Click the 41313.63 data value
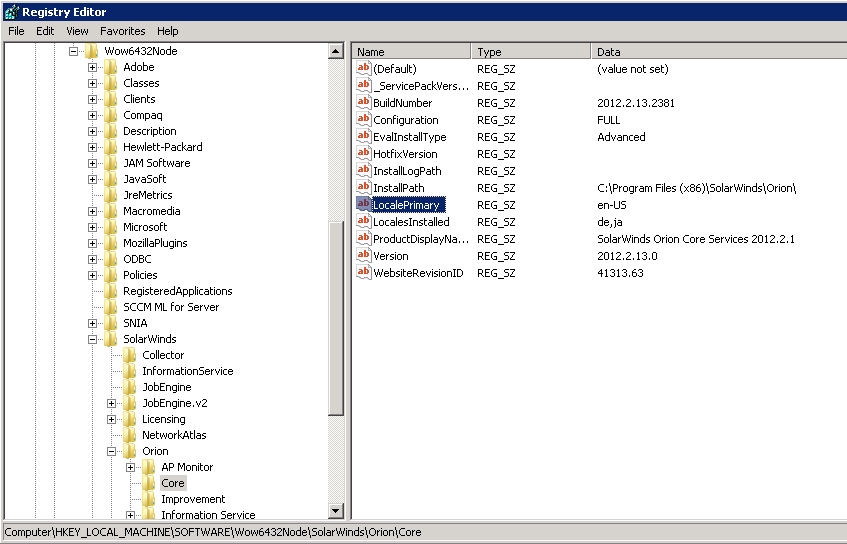Viewport: 847px width, 544px height. [620, 273]
